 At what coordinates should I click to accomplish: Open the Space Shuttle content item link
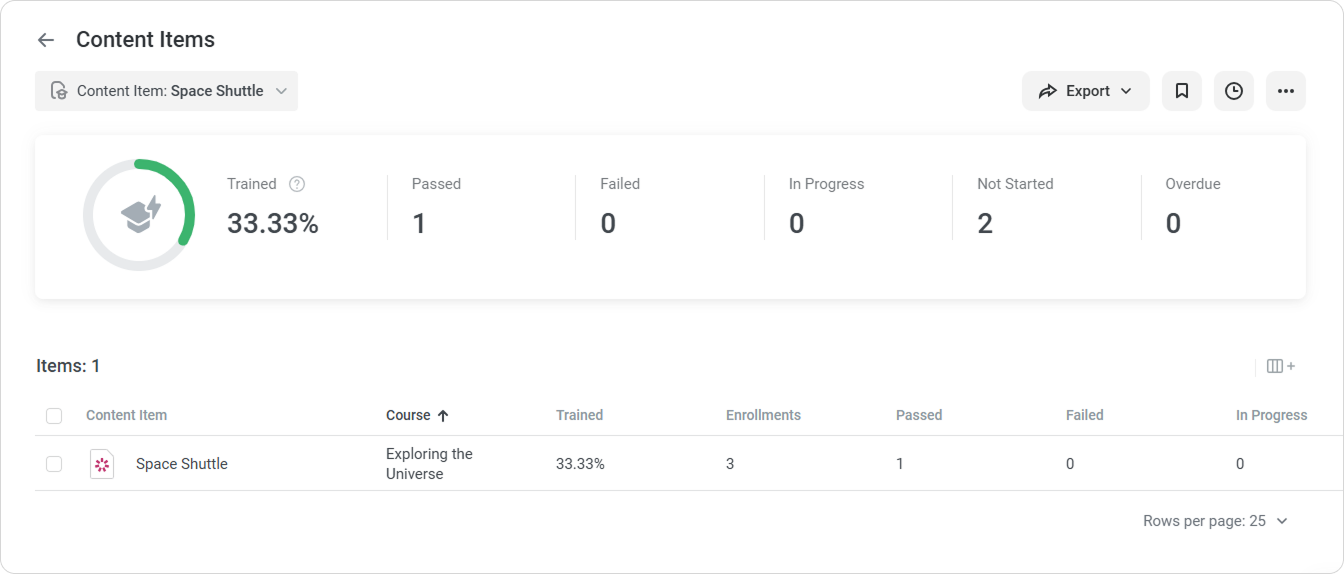(x=182, y=464)
